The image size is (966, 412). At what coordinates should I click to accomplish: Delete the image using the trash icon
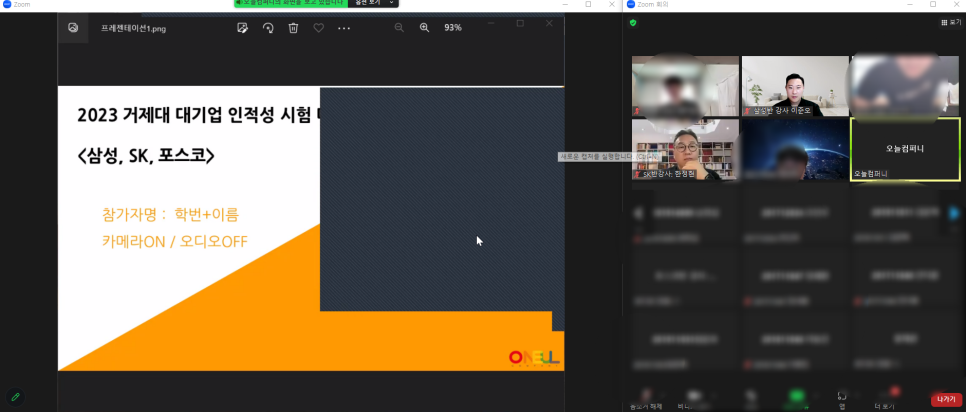click(293, 28)
